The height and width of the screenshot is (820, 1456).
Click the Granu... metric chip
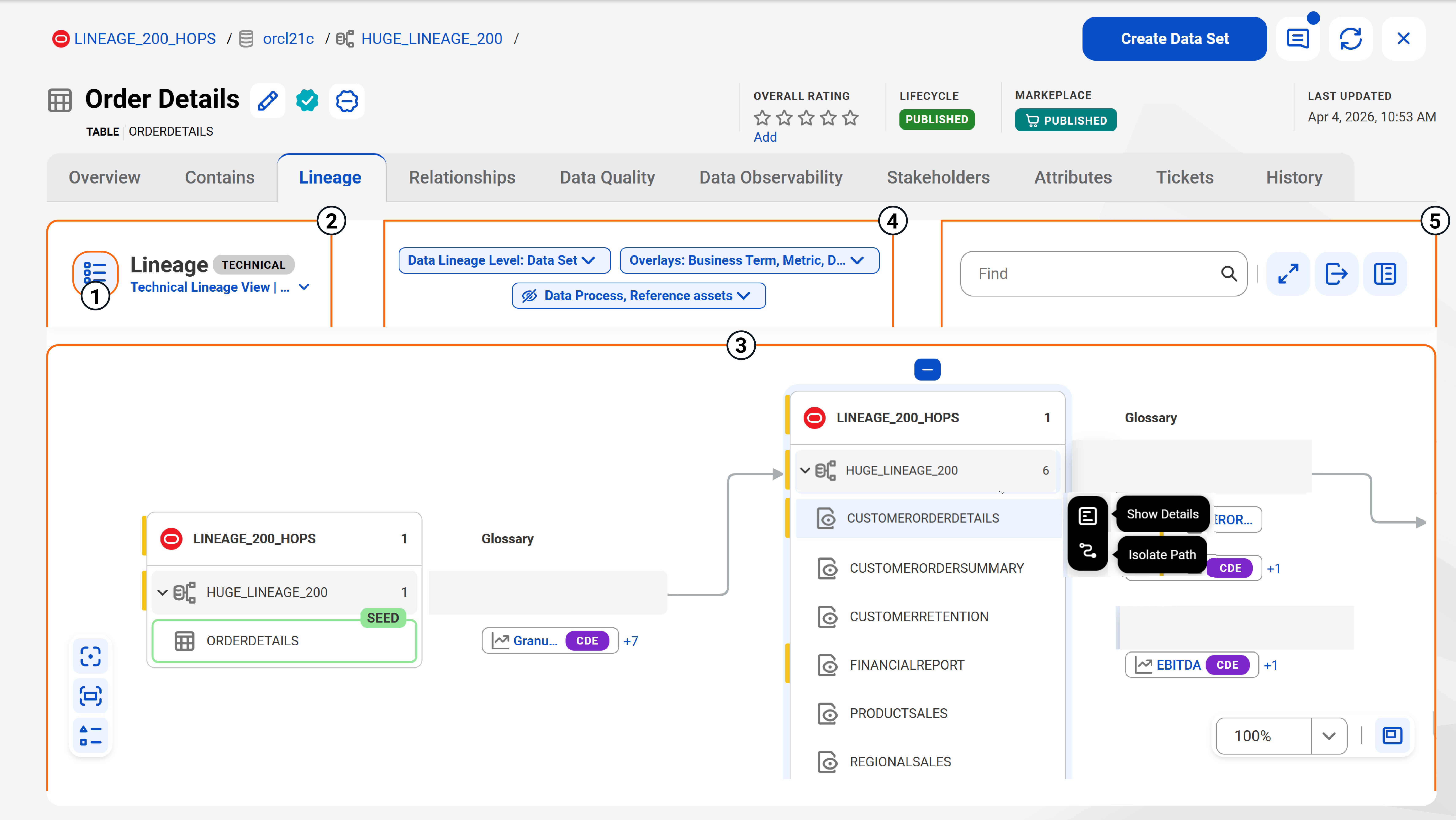click(x=550, y=641)
